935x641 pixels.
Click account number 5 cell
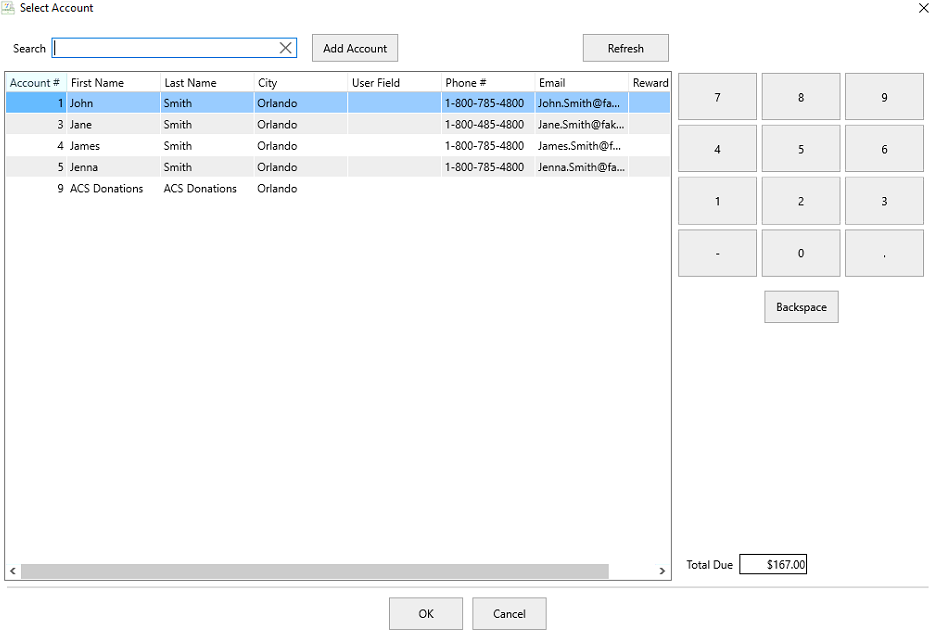point(36,168)
